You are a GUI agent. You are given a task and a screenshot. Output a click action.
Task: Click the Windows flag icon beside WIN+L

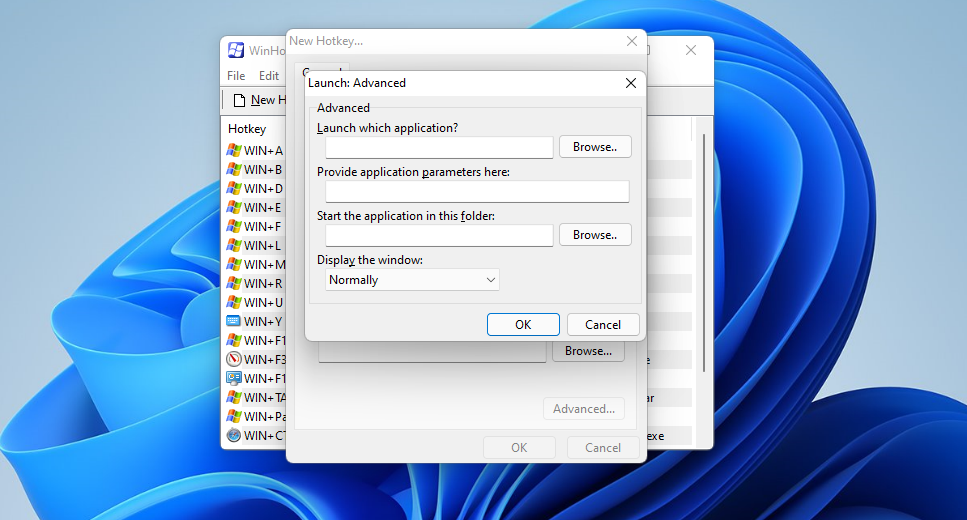234,246
